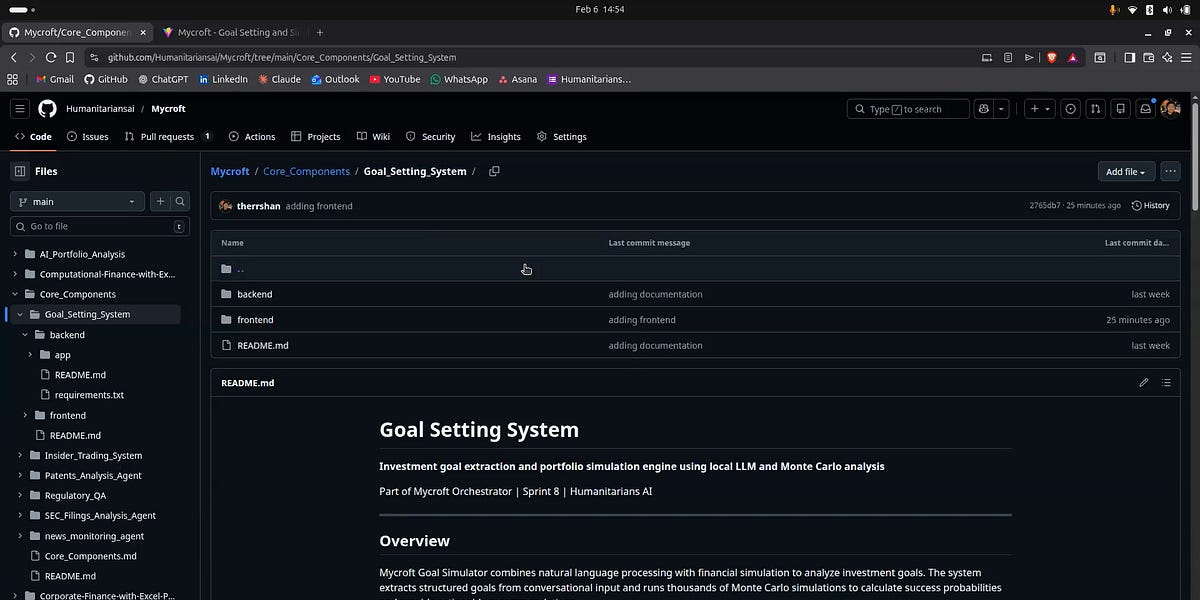Go to the parent directory row

695,268
